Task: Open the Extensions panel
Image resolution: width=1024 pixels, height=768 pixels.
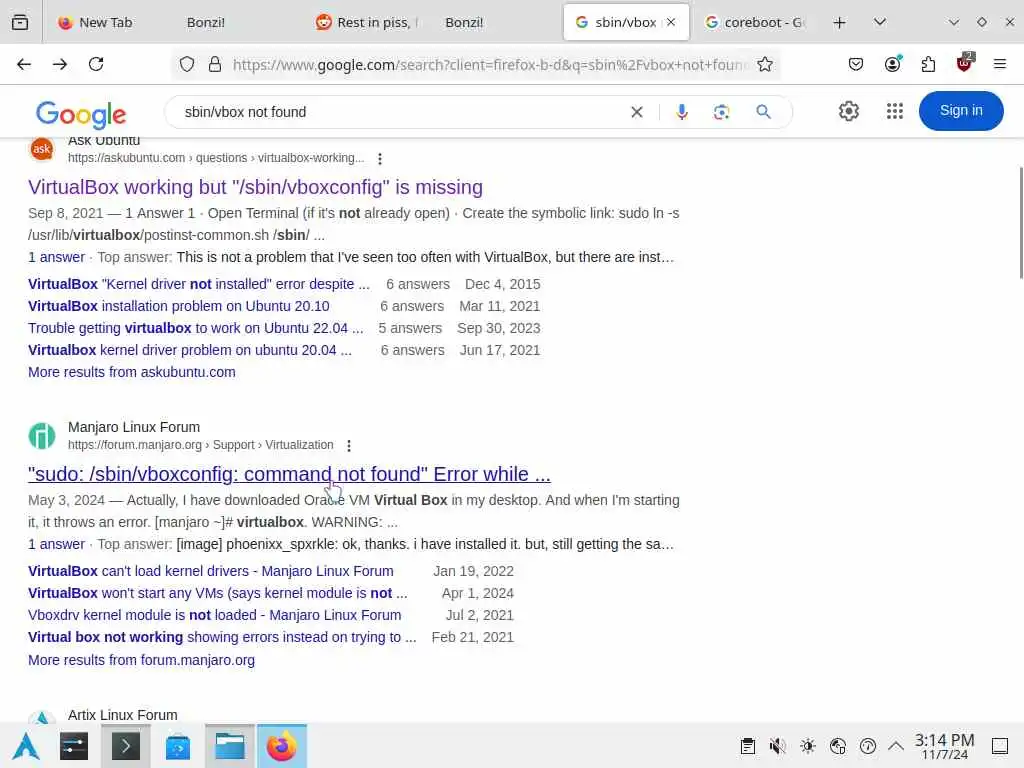Action: click(928, 64)
